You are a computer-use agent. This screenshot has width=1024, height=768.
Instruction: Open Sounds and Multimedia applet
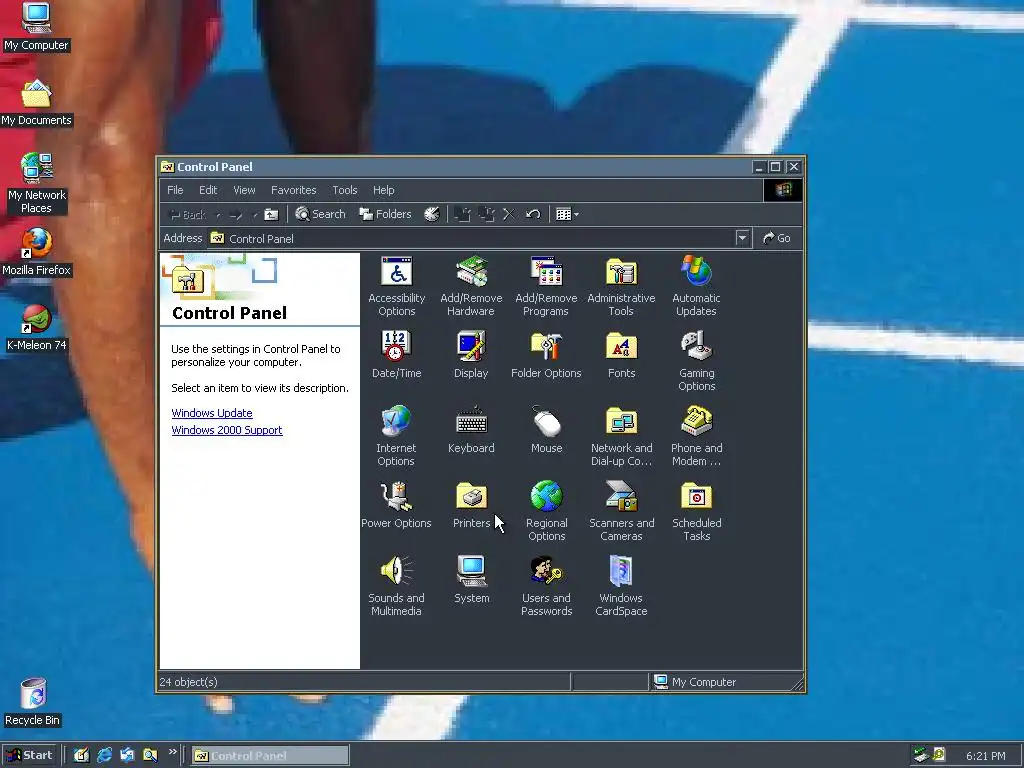pyautogui.click(x=396, y=586)
